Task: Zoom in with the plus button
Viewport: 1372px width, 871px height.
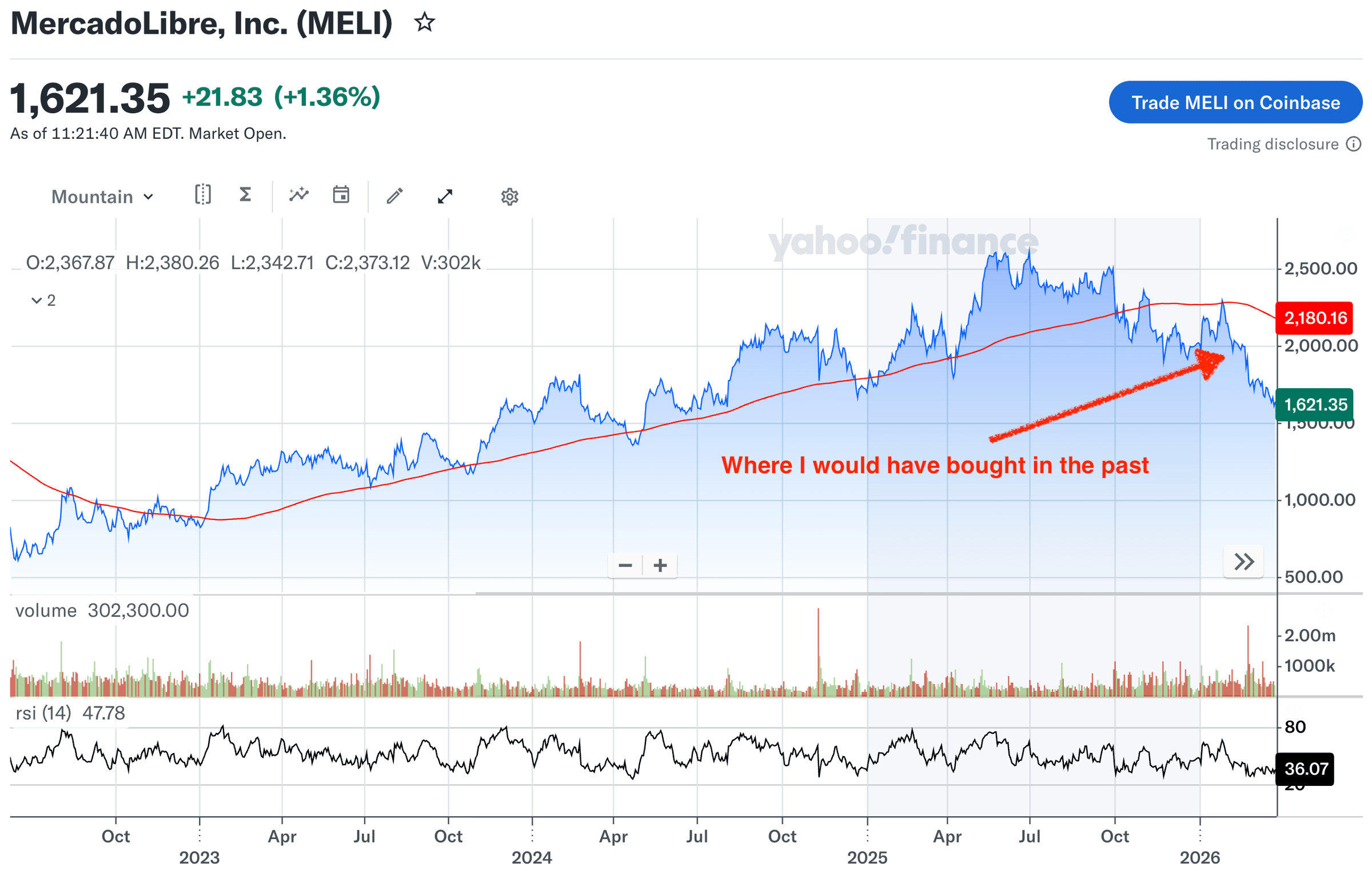Action: tap(660, 565)
